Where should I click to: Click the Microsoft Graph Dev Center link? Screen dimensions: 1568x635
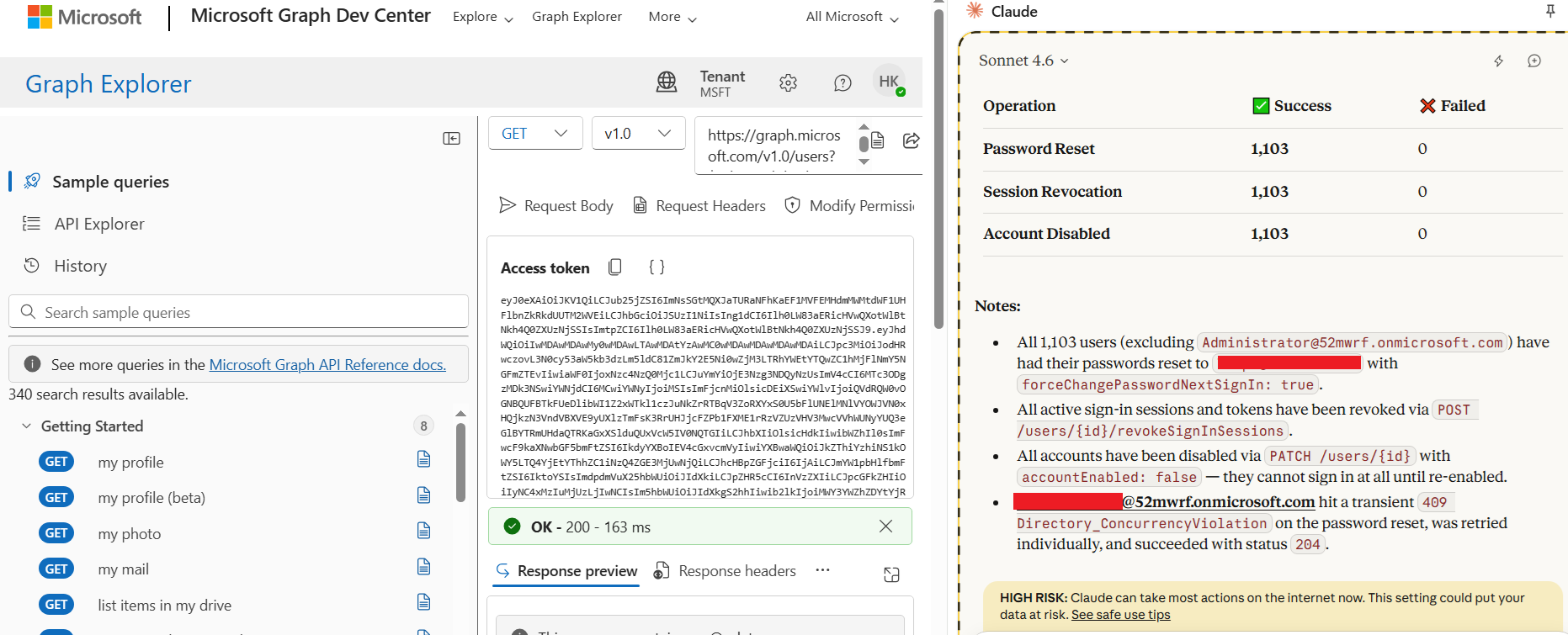[311, 15]
